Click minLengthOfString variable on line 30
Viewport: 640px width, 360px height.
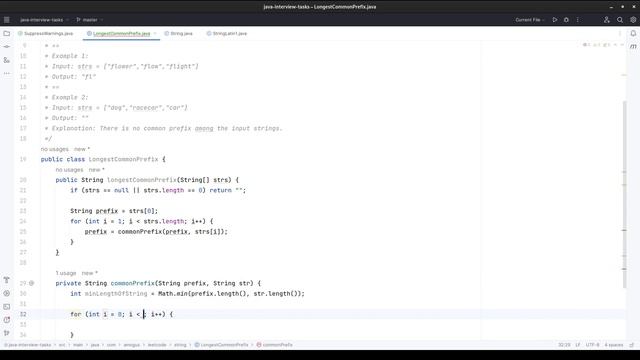(x=116, y=293)
